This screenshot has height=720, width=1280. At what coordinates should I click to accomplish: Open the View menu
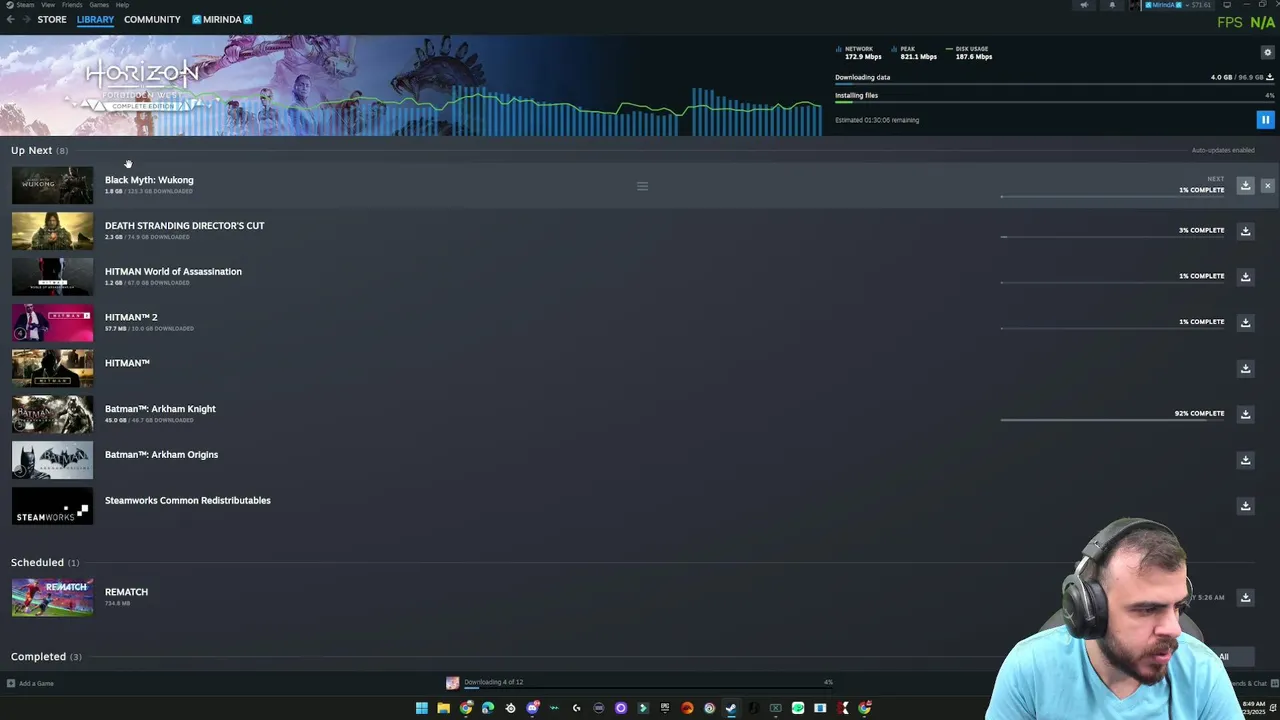pos(48,5)
